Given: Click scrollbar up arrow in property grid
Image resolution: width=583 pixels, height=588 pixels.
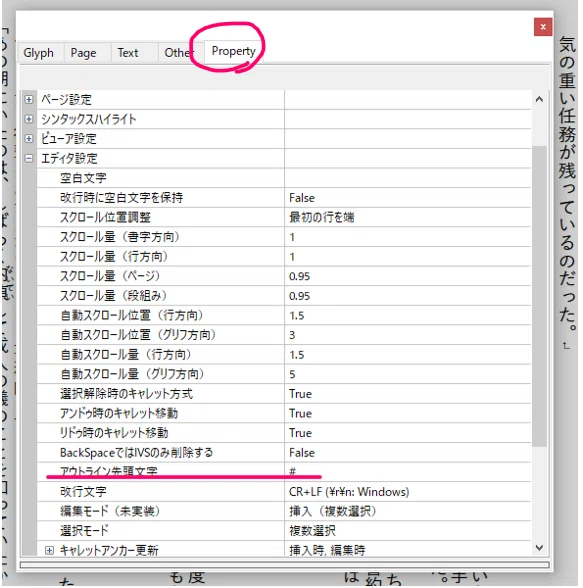Looking at the screenshot, I should [539, 99].
